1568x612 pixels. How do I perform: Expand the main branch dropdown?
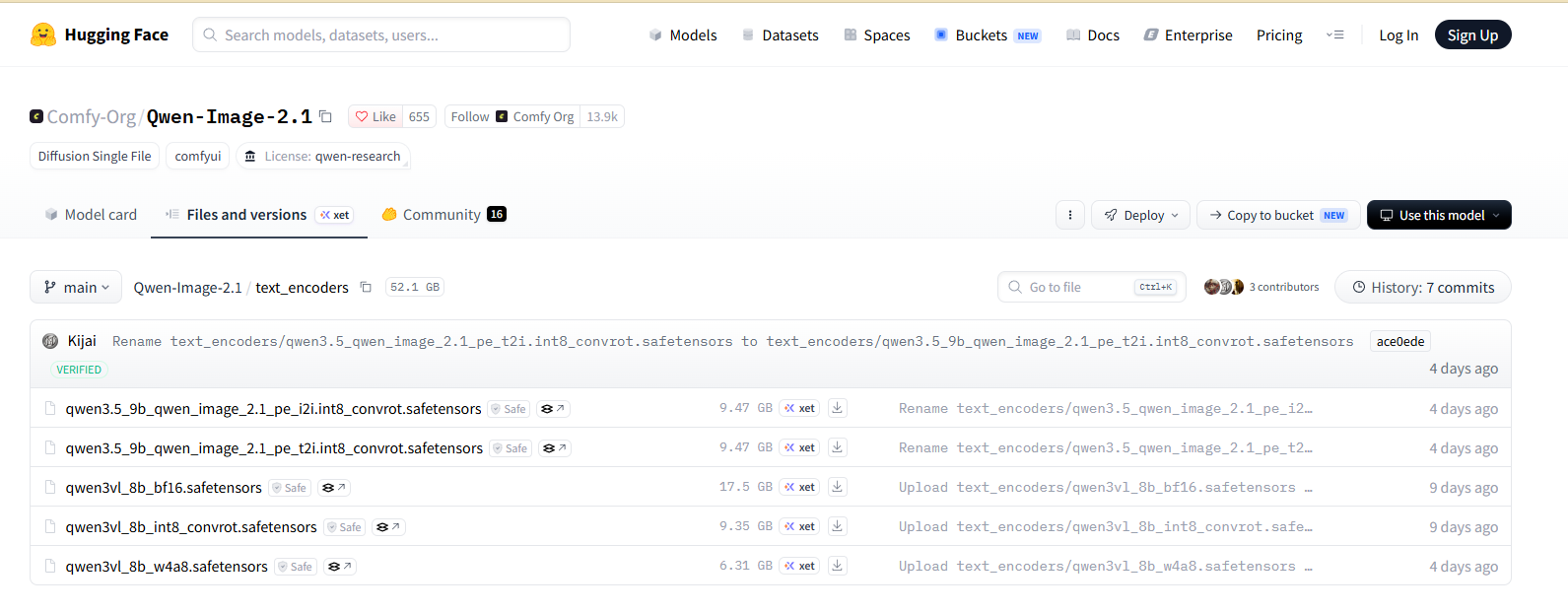tap(76, 288)
